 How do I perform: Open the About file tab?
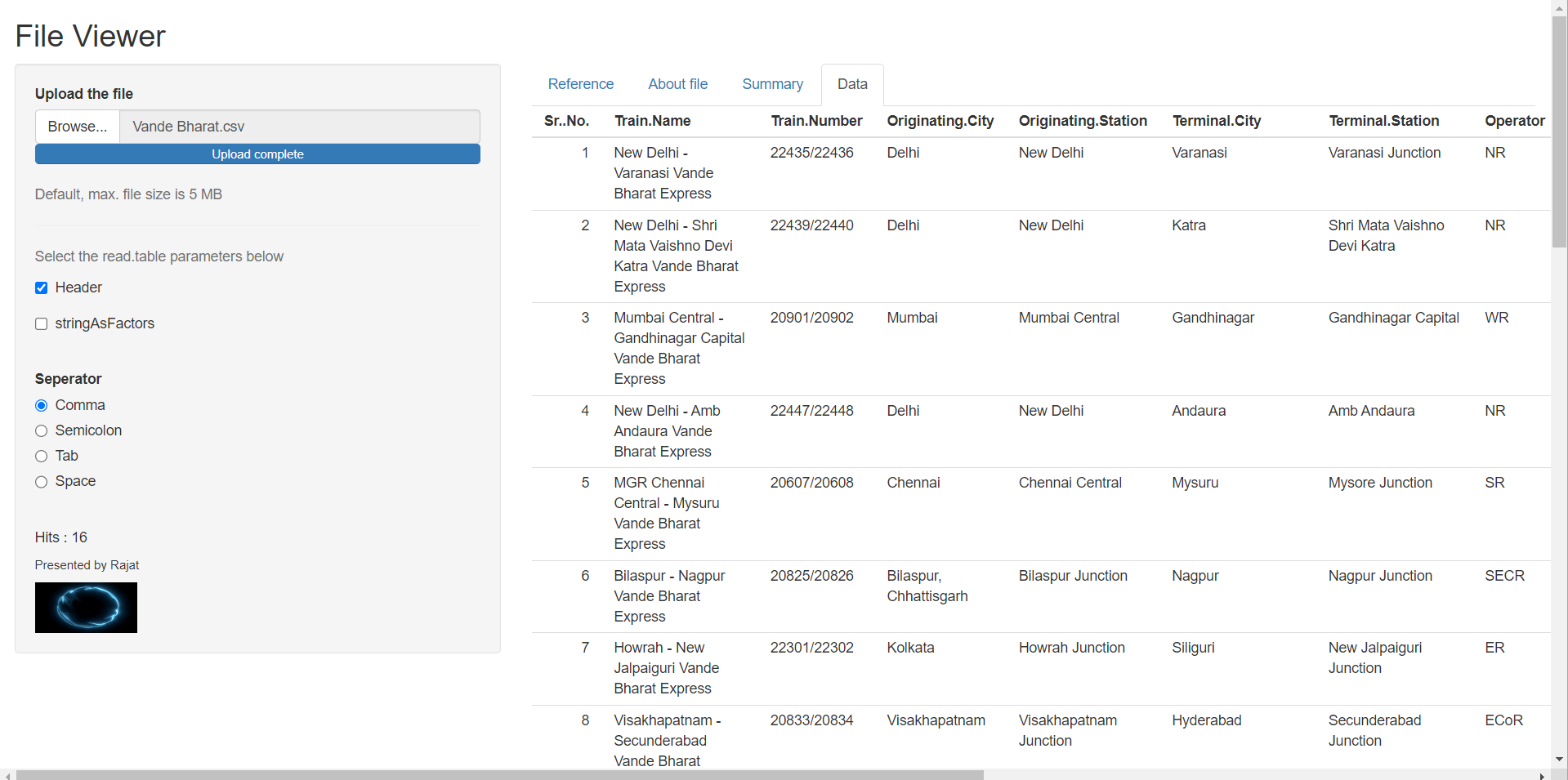(x=677, y=84)
